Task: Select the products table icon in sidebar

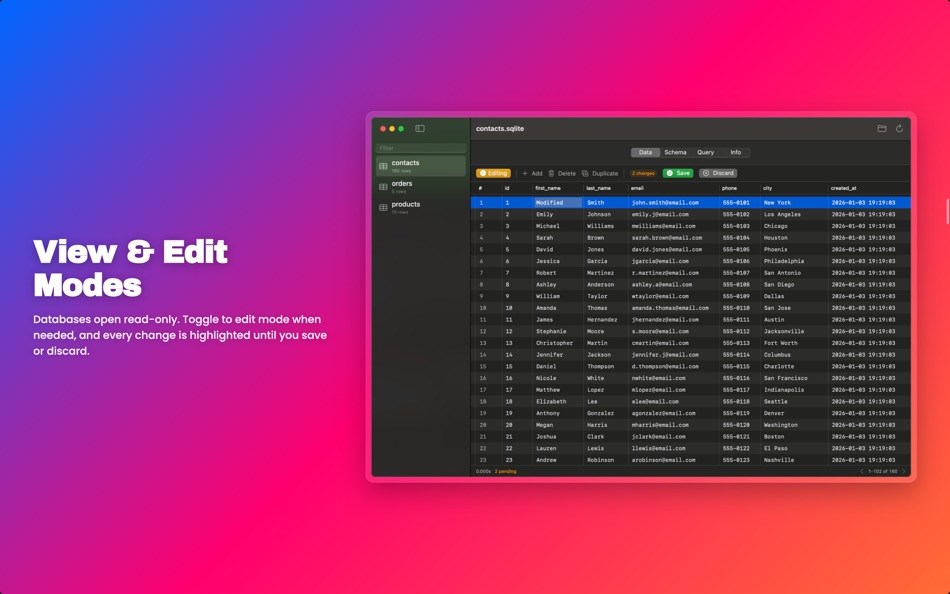Action: [x=383, y=206]
